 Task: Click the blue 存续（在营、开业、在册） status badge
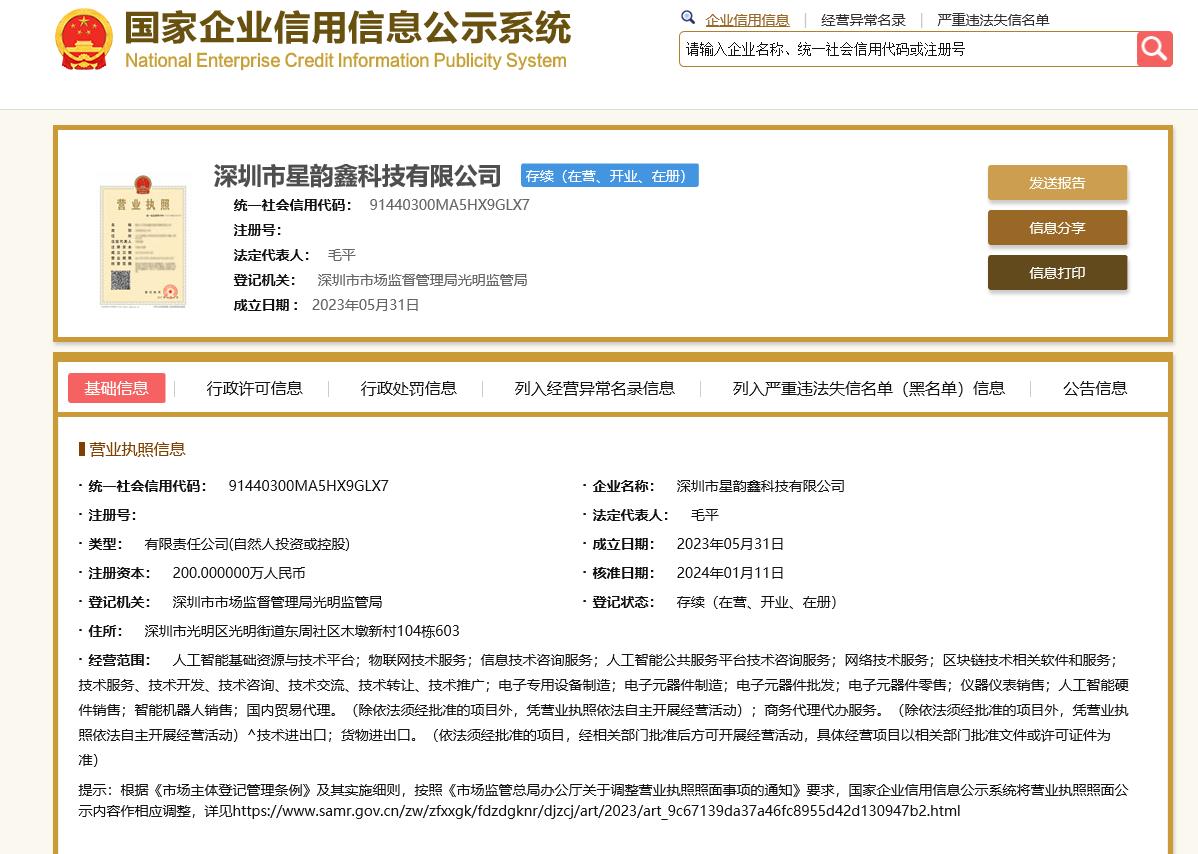click(x=610, y=176)
